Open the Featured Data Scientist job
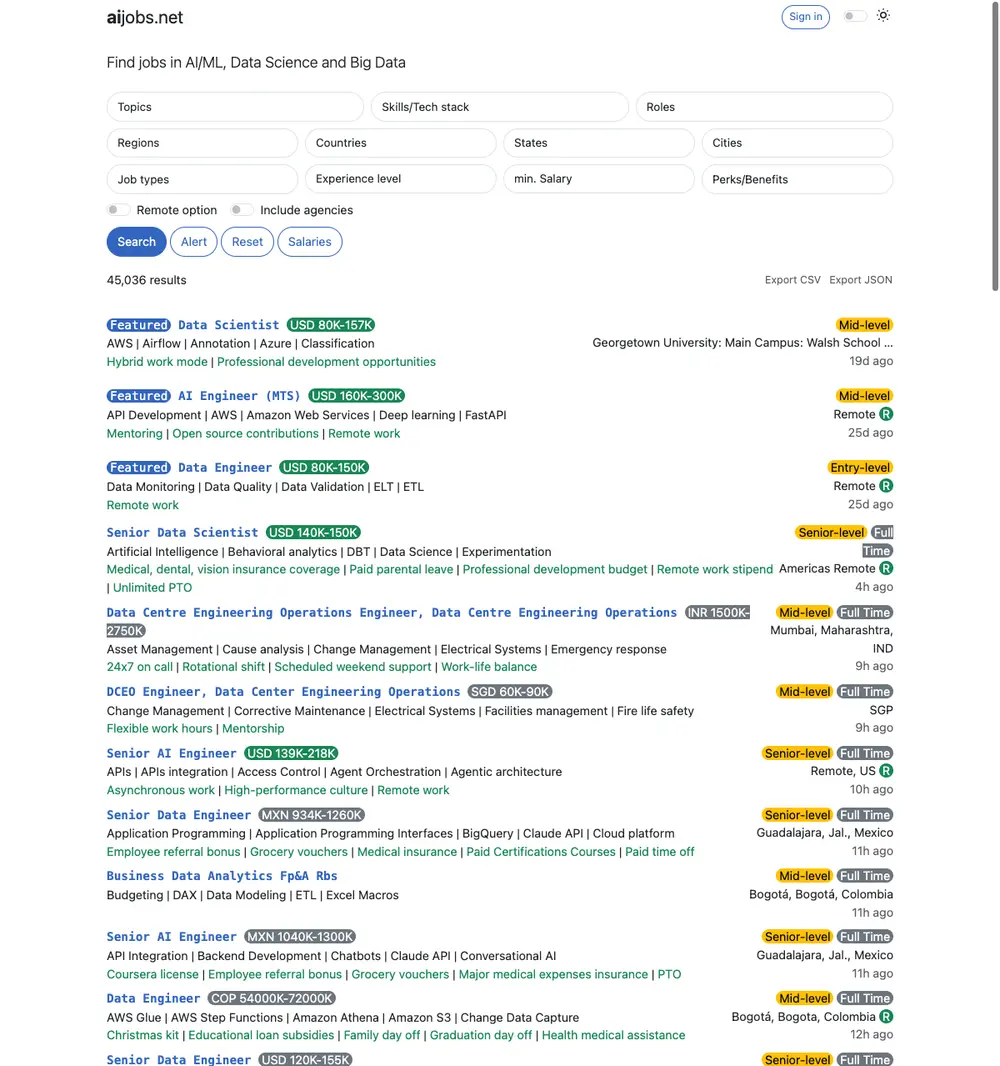Screen dimensions: 1000x1066 (228, 325)
